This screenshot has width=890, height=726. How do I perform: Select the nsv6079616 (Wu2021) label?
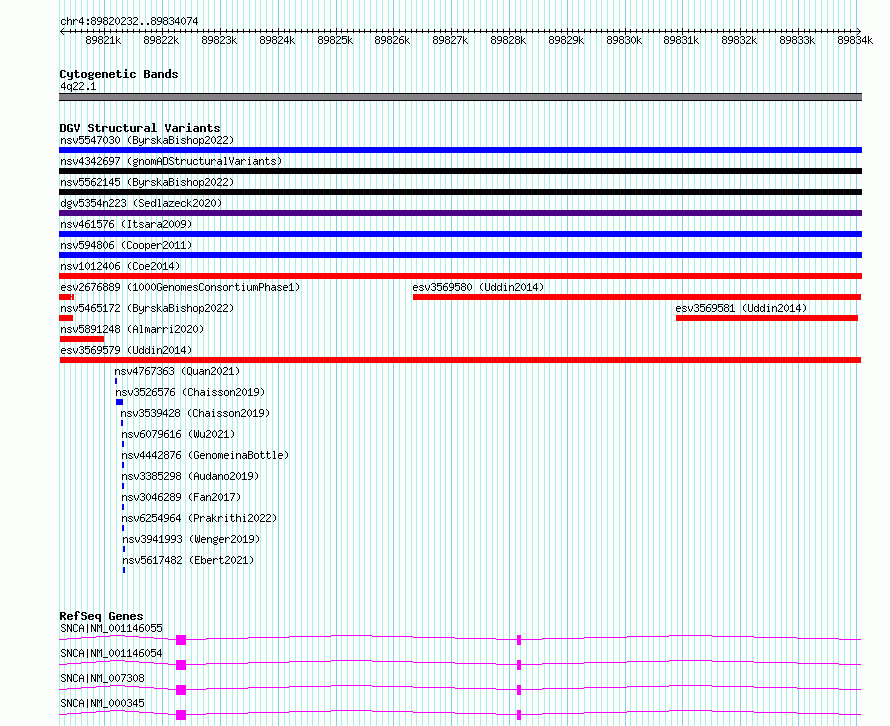pos(178,434)
